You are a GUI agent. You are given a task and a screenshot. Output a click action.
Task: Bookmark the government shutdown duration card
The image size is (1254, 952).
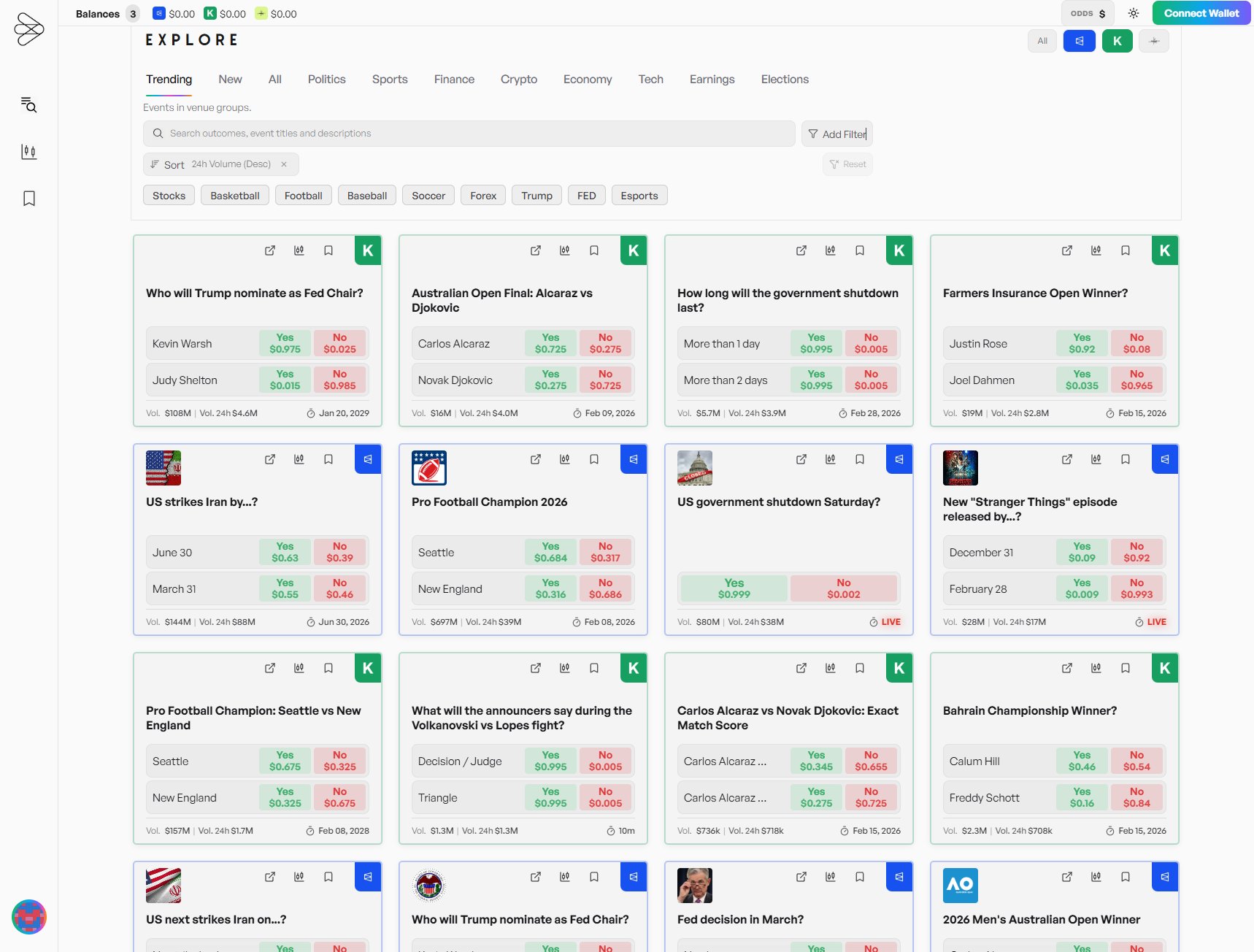tap(860, 250)
